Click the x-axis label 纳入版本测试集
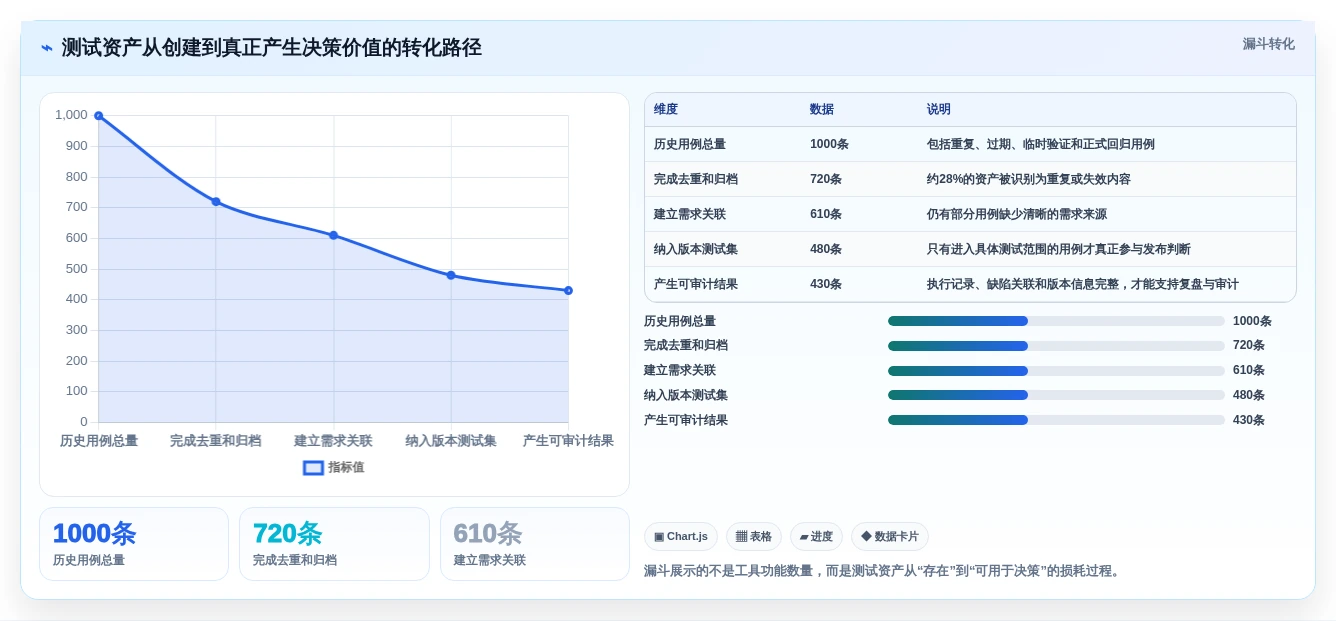 click(x=451, y=441)
